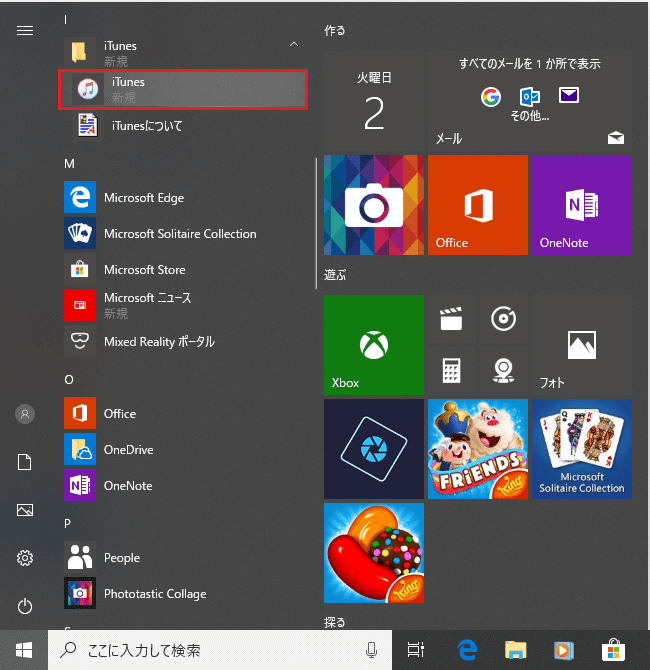Click the orange Office tile
650x670 pixels.
point(477,205)
